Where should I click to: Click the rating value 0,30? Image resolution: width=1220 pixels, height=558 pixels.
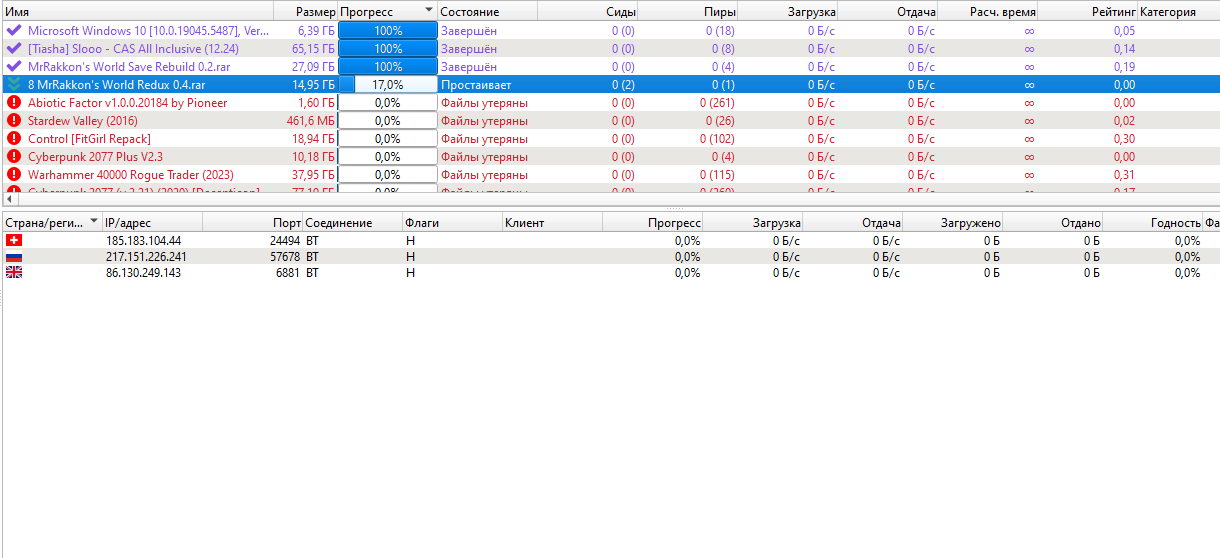(x=1124, y=139)
